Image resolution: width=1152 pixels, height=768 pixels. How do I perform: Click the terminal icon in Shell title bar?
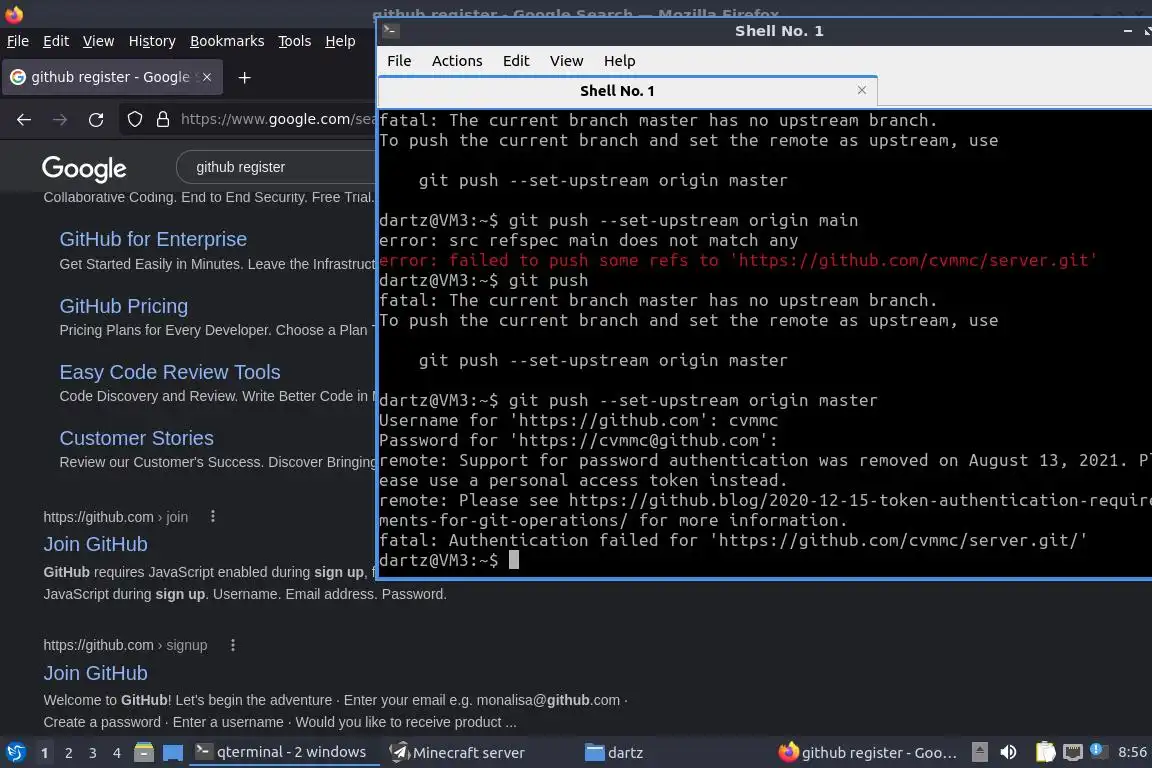point(391,30)
